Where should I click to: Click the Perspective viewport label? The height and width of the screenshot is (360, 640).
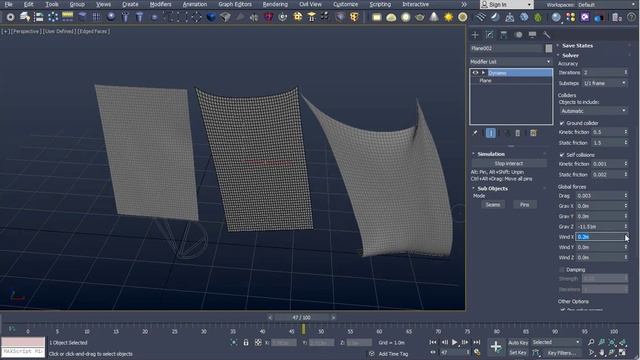point(26,31)
